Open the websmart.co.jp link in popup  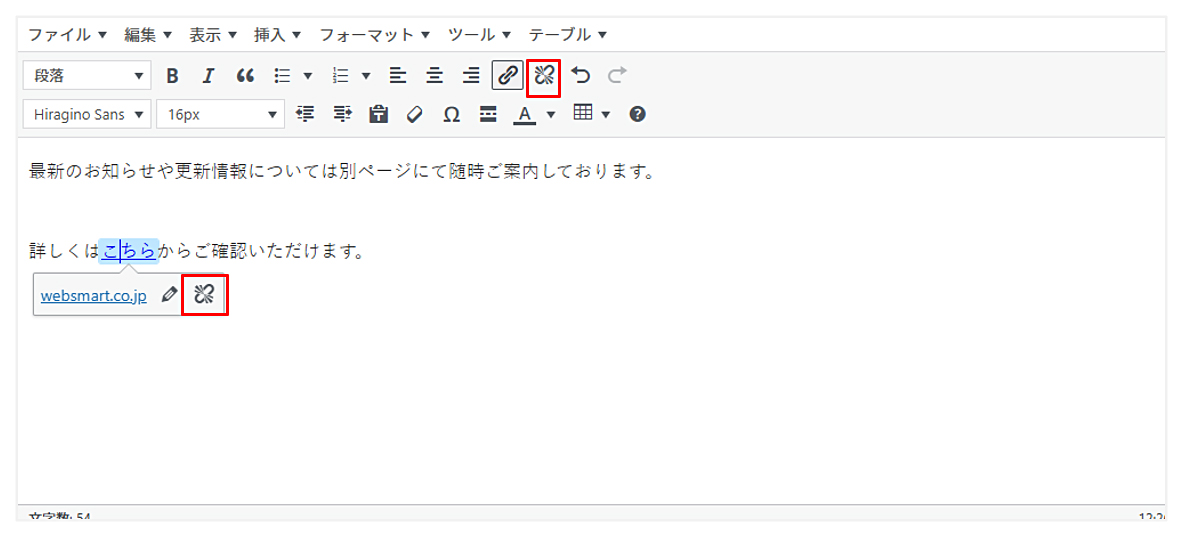pos(94,295)
